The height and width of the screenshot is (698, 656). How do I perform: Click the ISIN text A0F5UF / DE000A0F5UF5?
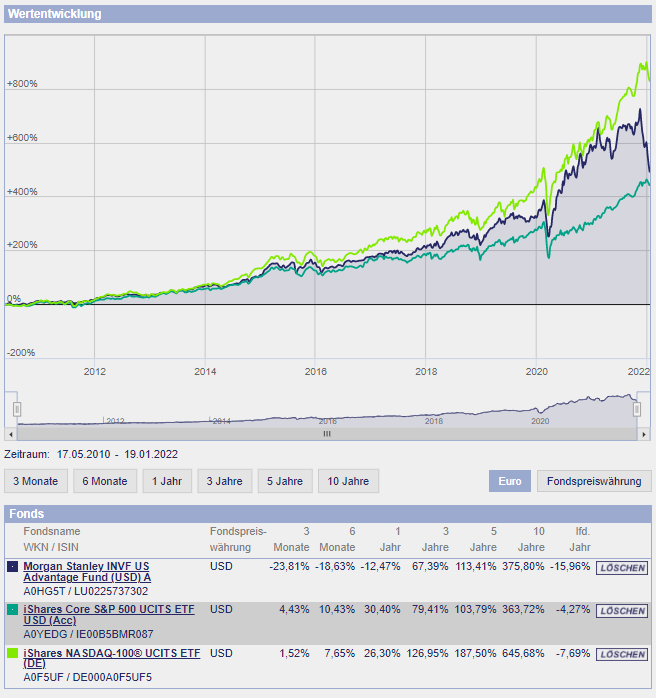88,677
